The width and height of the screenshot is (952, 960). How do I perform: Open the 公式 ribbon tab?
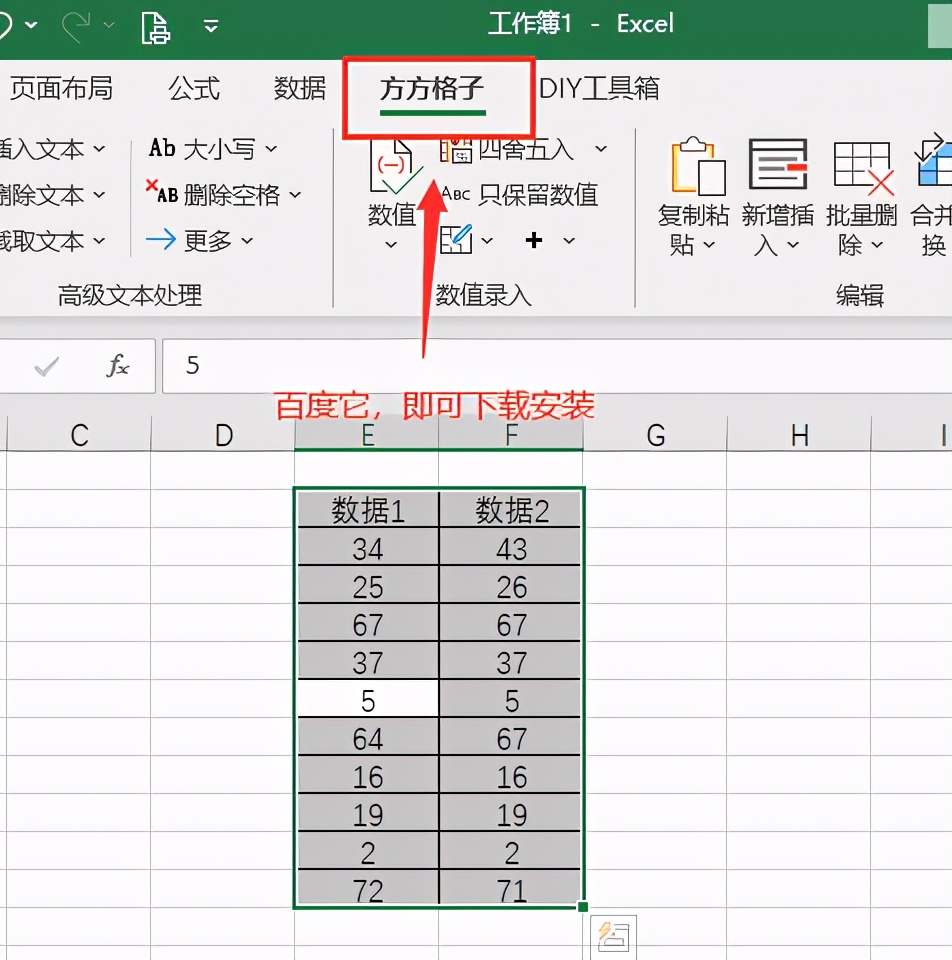(194, 89)
